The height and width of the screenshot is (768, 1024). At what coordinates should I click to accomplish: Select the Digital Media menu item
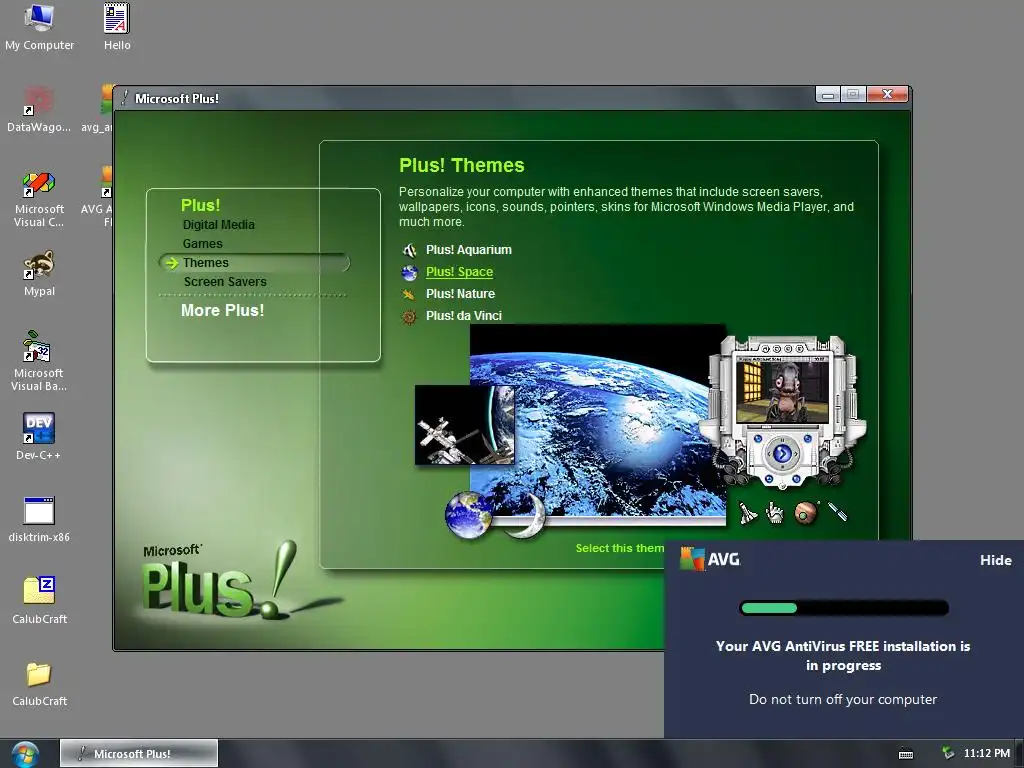(219, 225)
